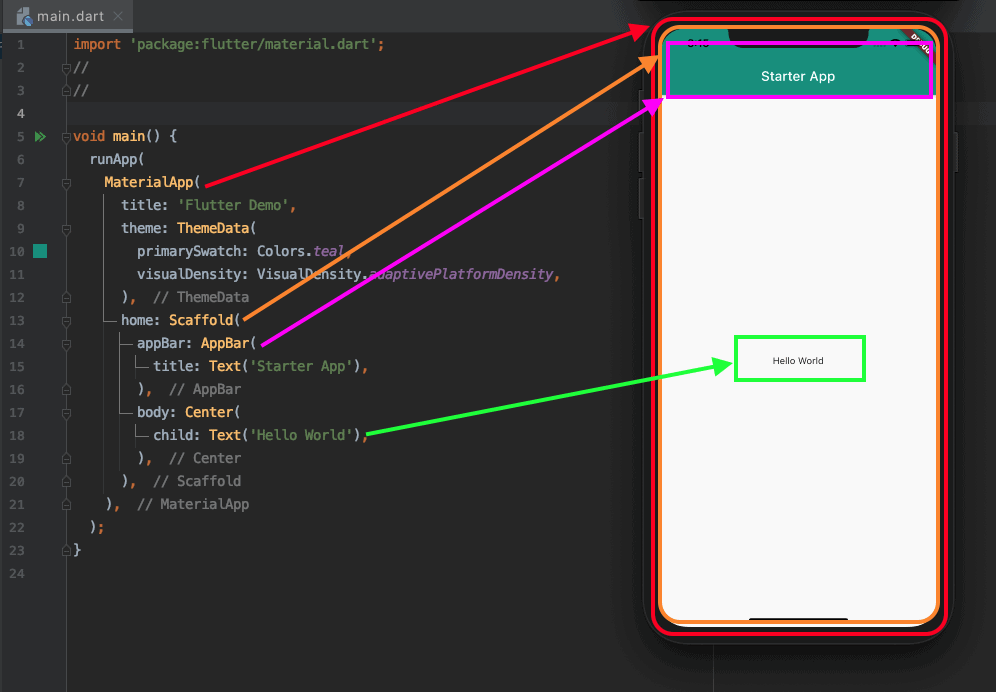Click the void keyword on line 5
This screenshot has width=996, height=692.
click(89, 137)
